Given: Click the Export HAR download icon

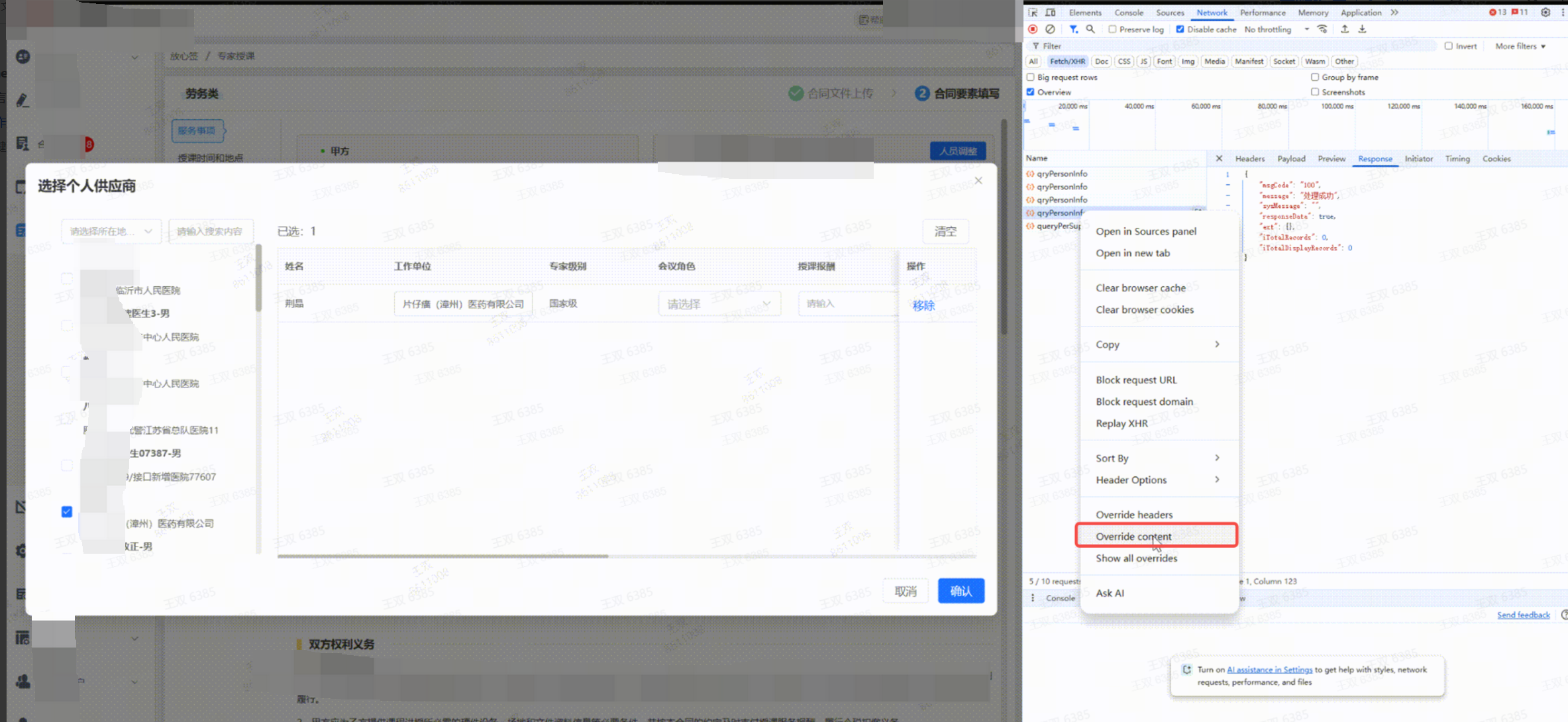Looking at the screenshot, I should tap(1363, 29).
